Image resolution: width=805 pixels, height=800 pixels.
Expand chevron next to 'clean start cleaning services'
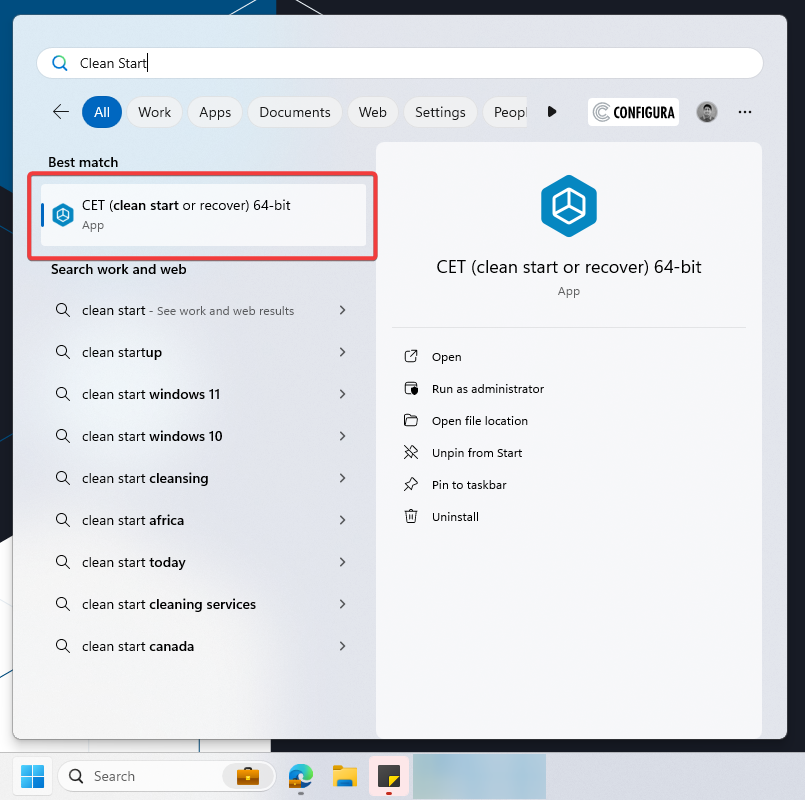[x=342, y=604]
